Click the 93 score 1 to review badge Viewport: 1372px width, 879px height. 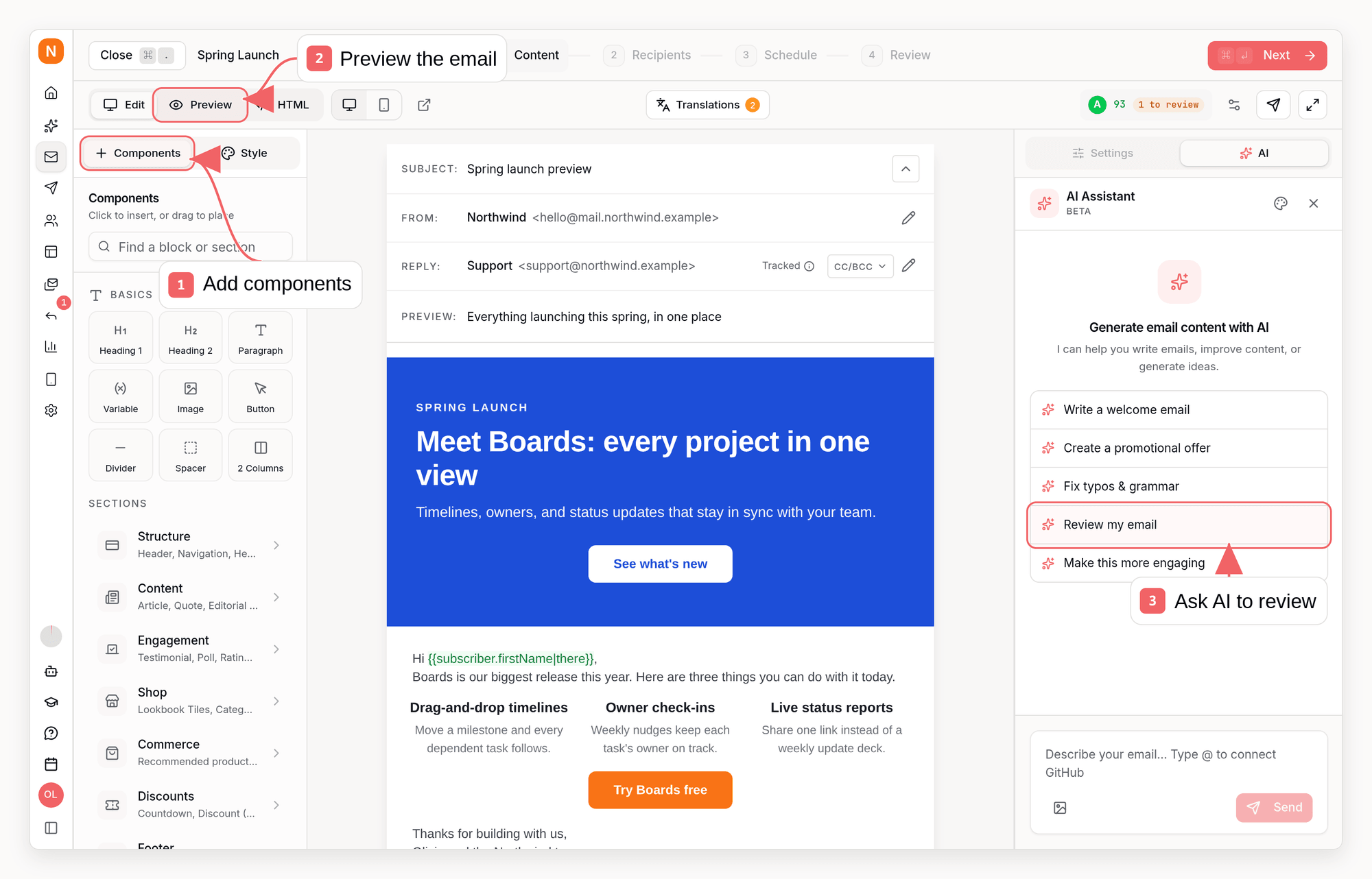coord(1146,105)
